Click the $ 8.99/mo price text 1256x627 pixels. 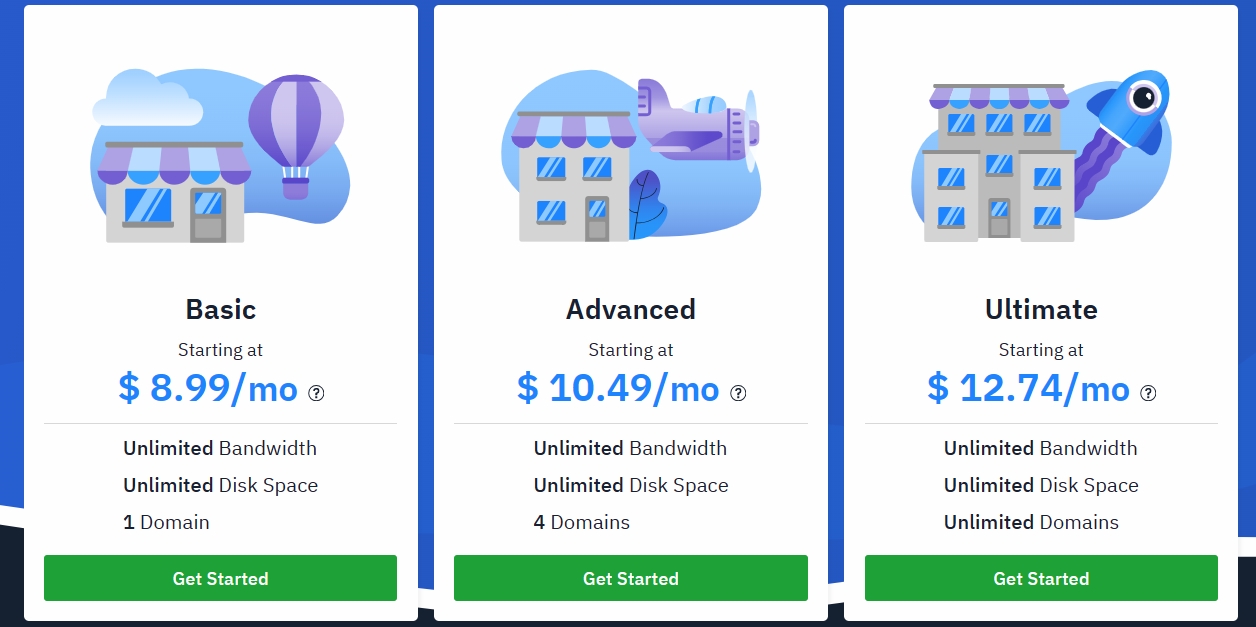[208, 388]
